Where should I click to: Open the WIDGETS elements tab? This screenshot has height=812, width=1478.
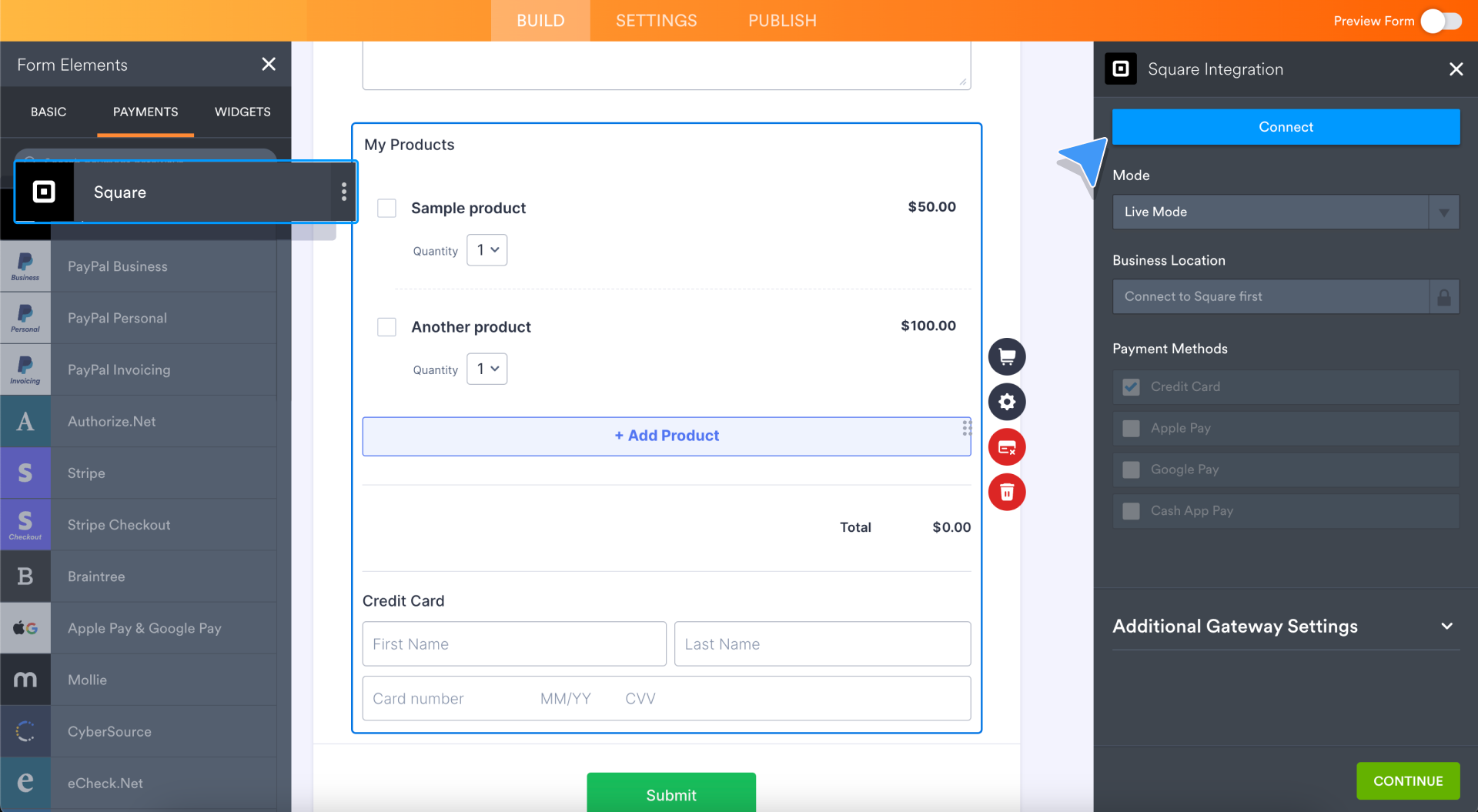(x=242, y=112)
